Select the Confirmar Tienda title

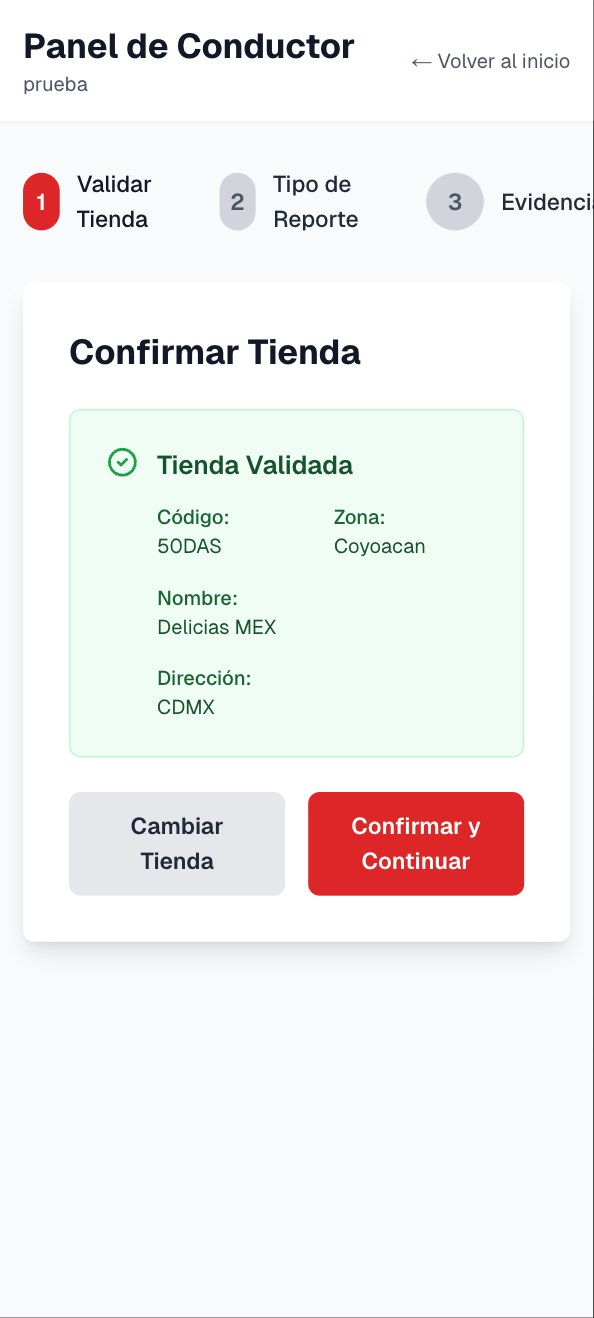click(x=215, y=352)
